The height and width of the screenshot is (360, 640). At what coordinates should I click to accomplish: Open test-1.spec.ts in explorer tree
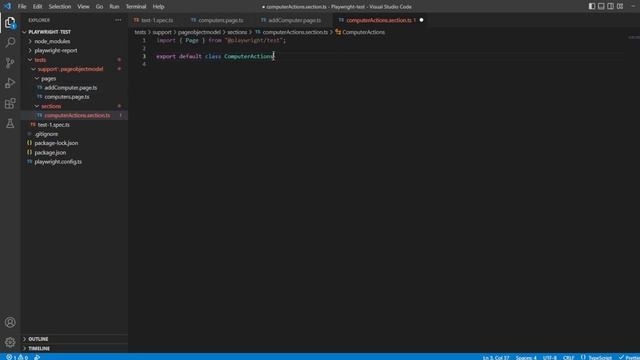54,125
